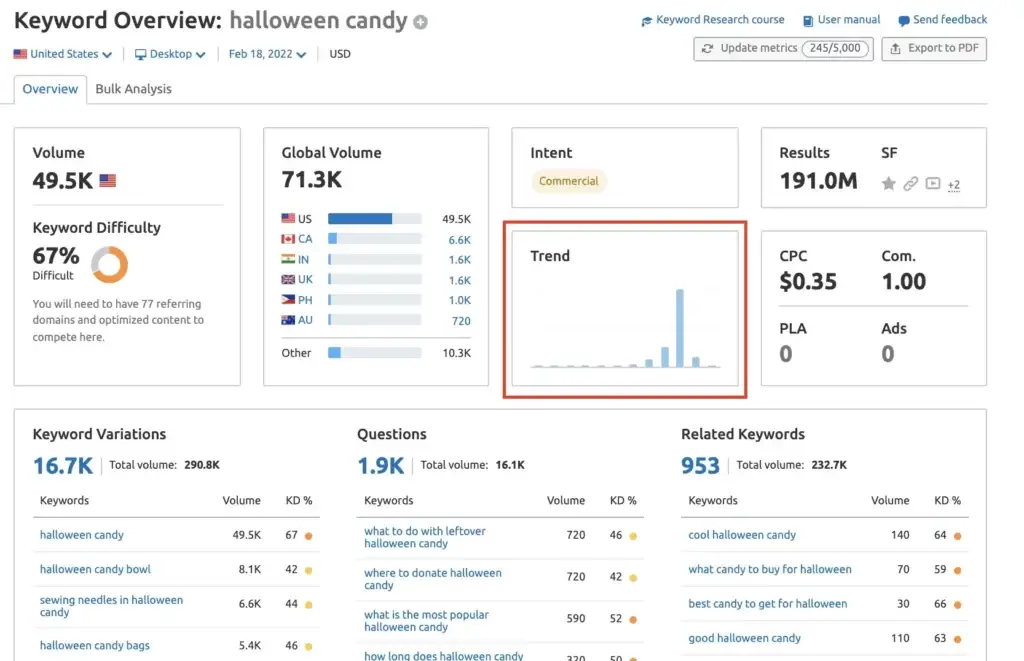The image size is (1024, 661).
Task: Click the plus icon beside halloween candy title
Action: pyautogui.click(x=418, y=20)
